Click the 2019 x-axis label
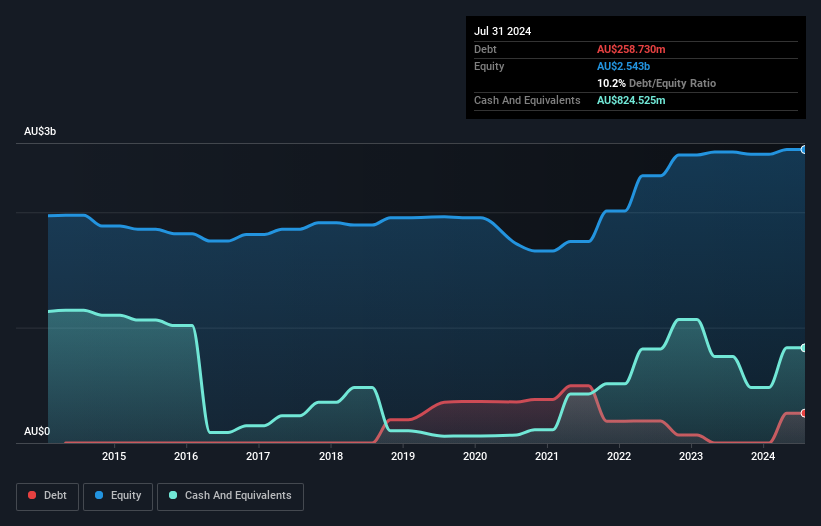This screenshot has height=526, width=821. 403,456
